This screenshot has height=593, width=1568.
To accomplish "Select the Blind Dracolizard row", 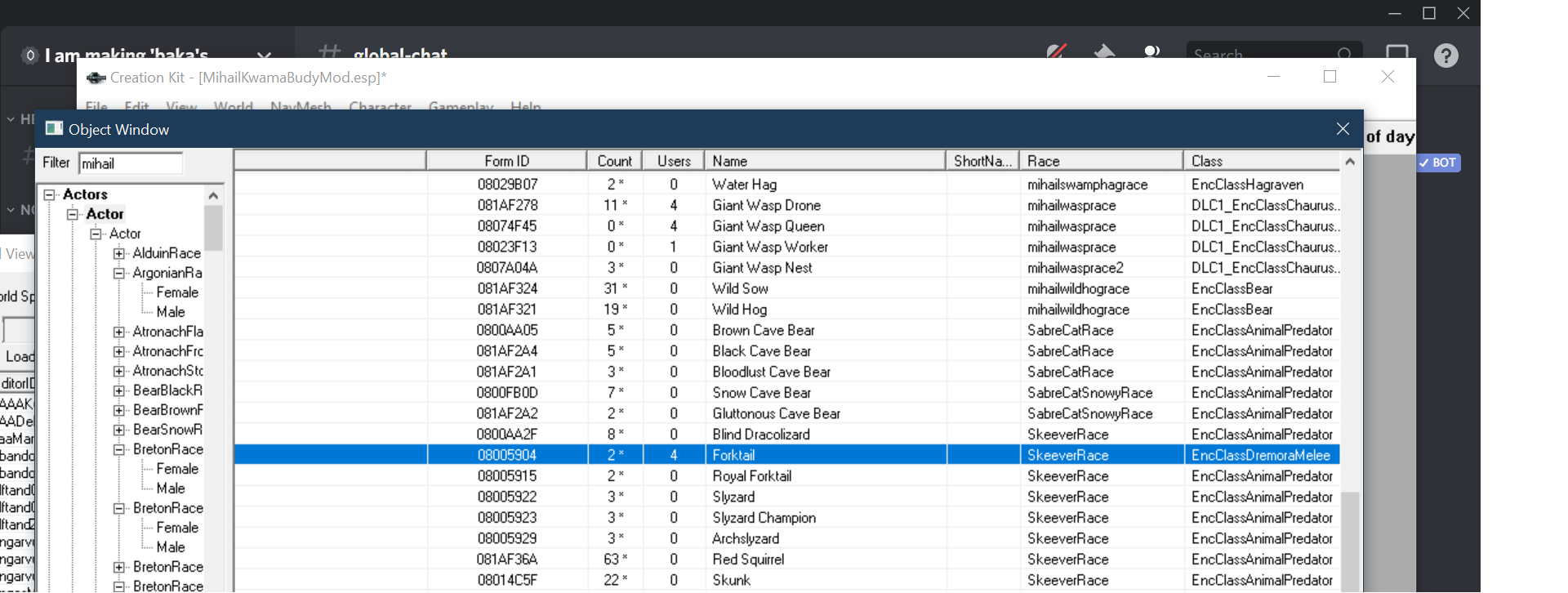I will [787, 435].
